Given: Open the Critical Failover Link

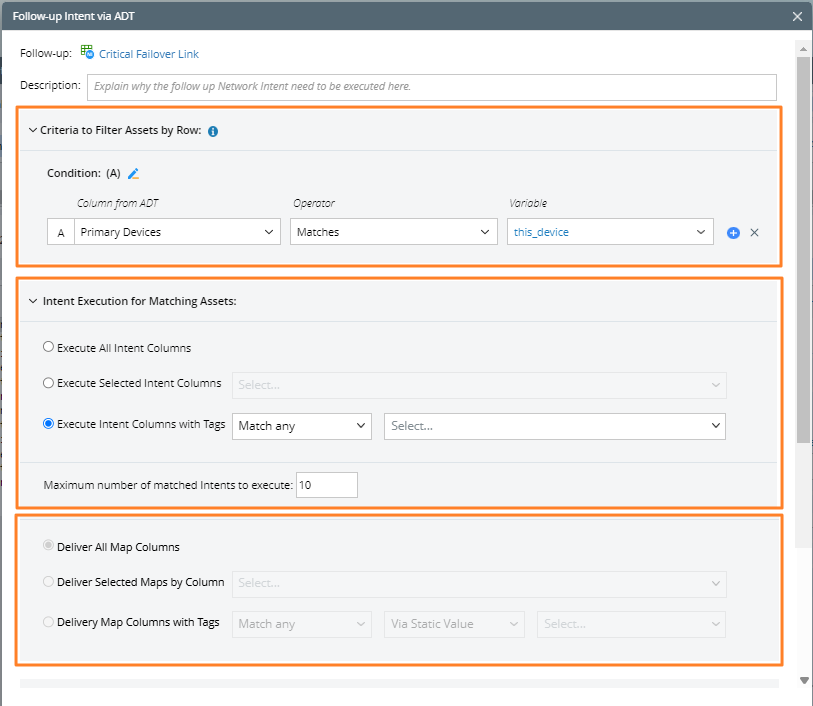Looking at the screenshot, I should click(x=155, y=54).
